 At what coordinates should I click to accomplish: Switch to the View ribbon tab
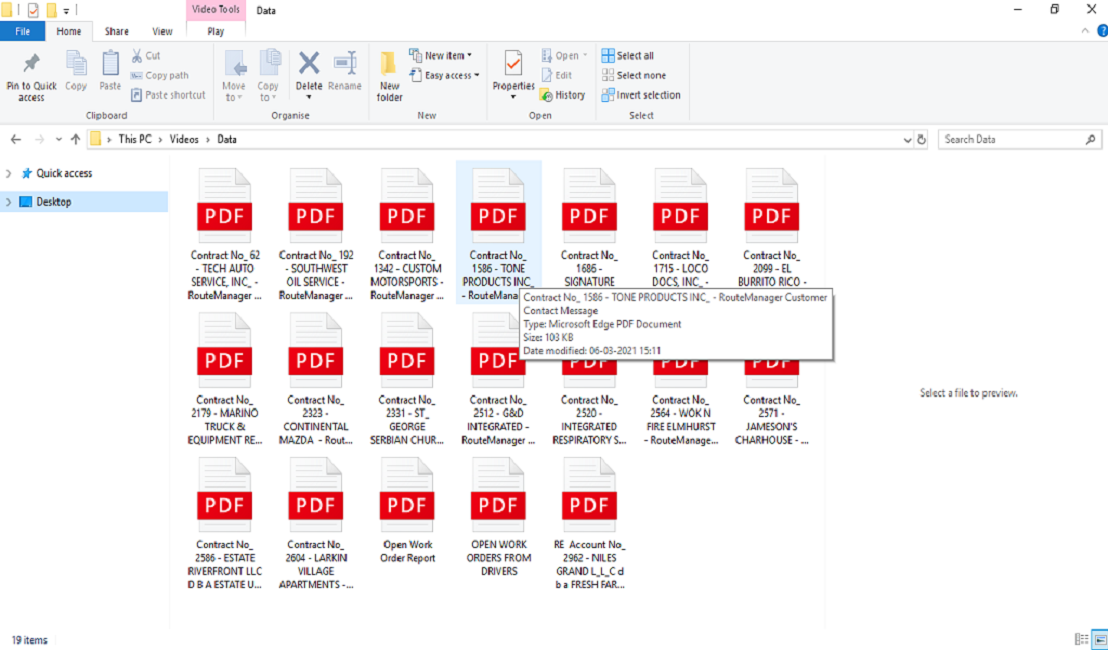[x=162, y=31]
